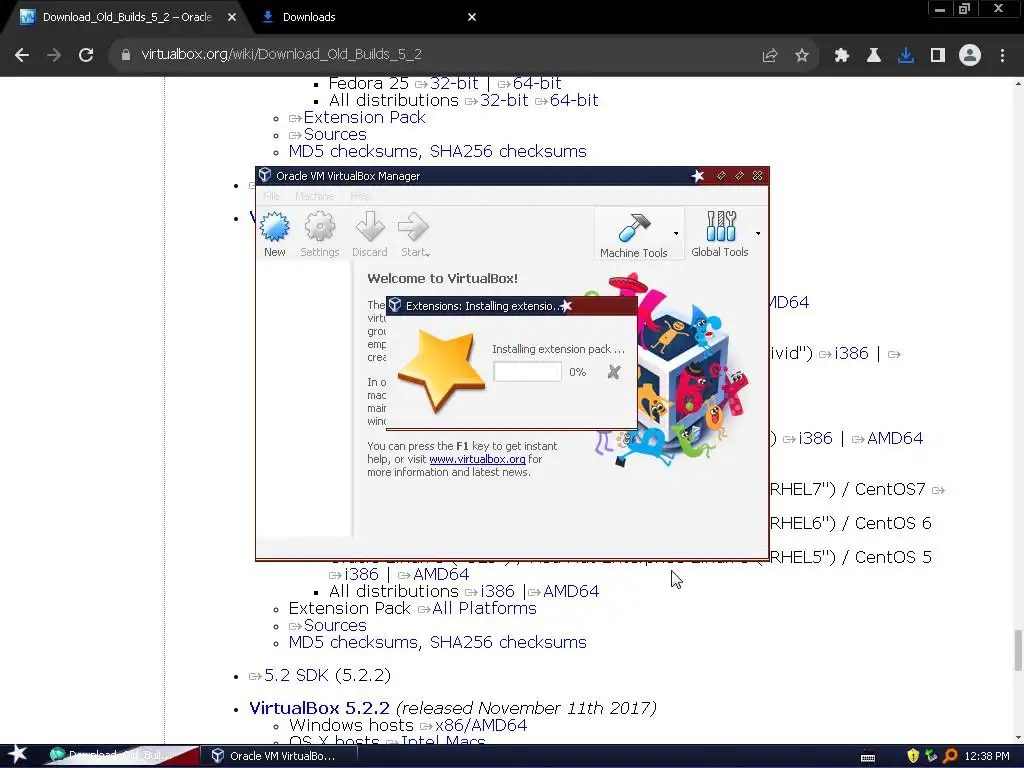Click the network tray icon beside the shield
The image size is (1024, 768).
(x=931, y=756)
